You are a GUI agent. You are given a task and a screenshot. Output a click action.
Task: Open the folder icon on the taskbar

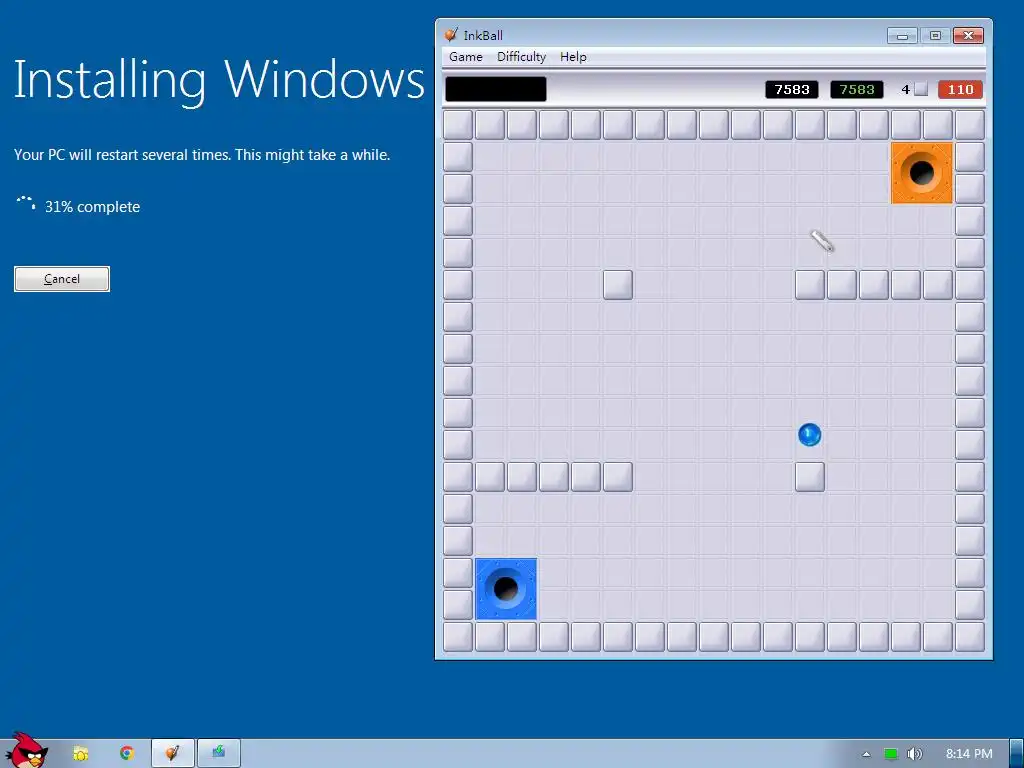click(80, 754)
